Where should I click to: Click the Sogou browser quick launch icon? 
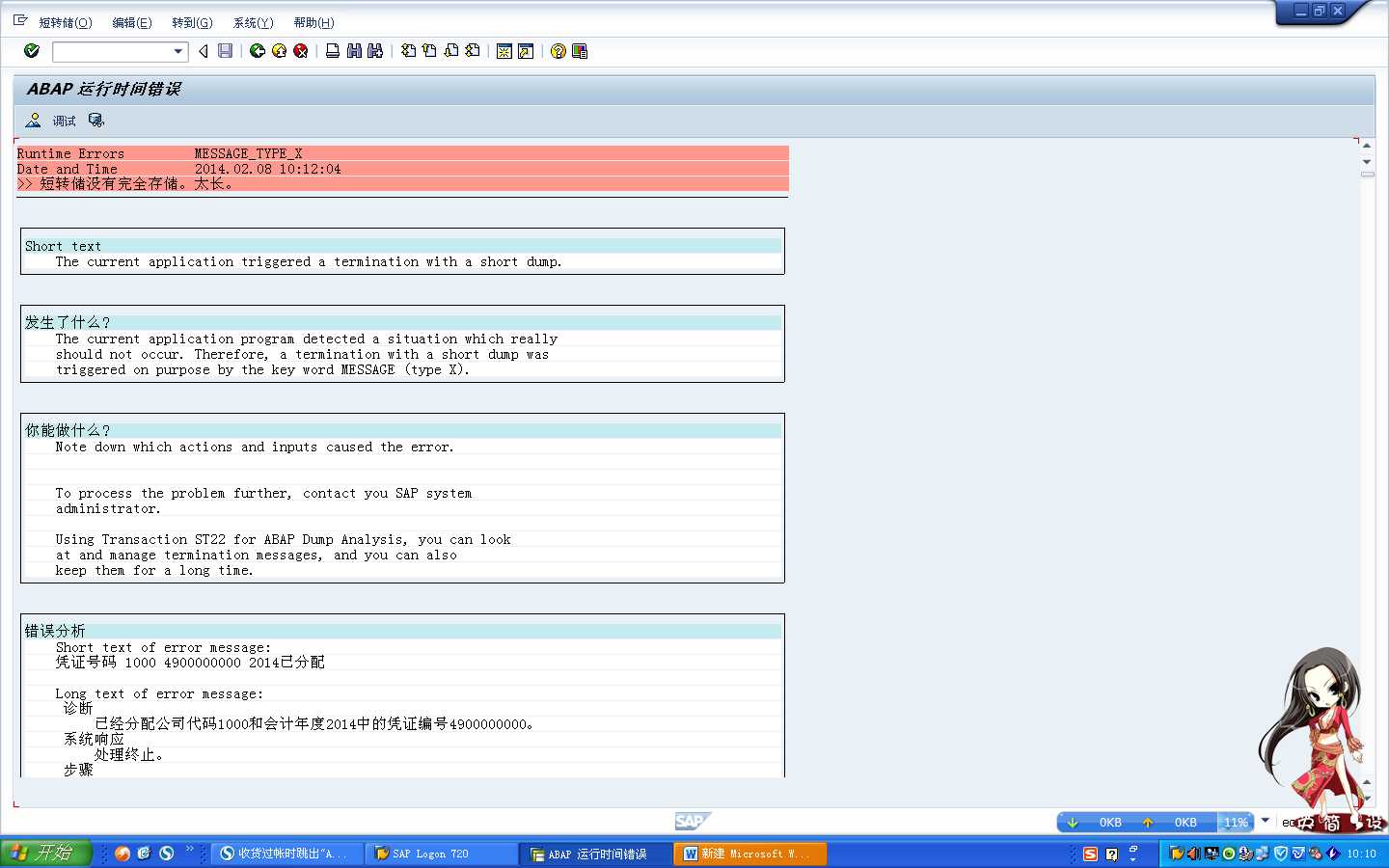pyautogui.click(x=167, y=854)
